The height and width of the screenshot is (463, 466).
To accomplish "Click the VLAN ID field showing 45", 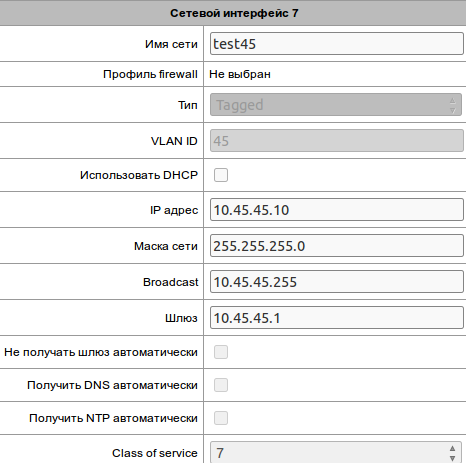I will pos(337,141).
